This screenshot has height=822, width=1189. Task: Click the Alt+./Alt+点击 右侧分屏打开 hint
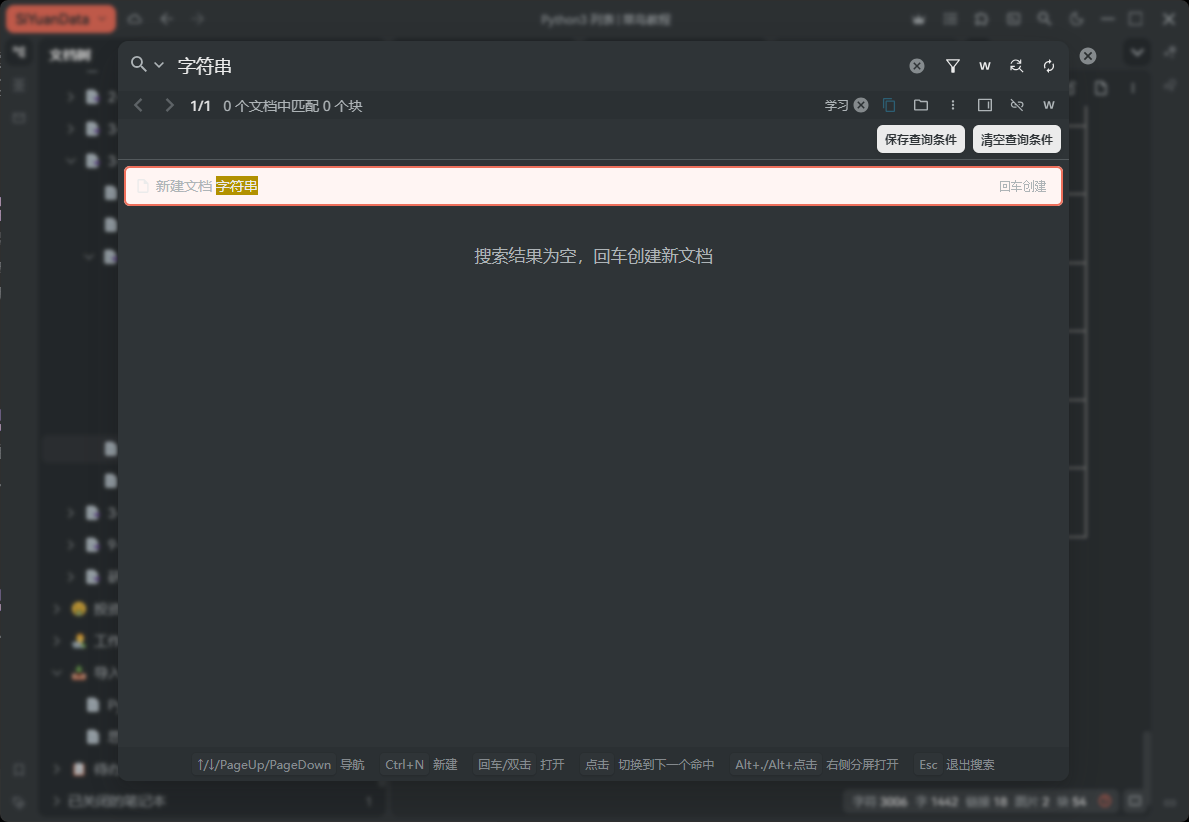(x=816, y=764)
